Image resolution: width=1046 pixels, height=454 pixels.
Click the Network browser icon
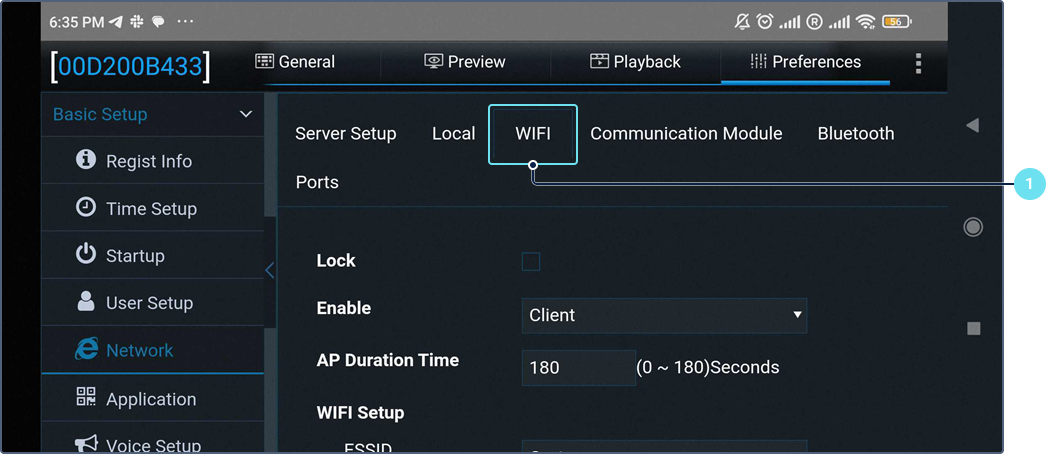86,350
